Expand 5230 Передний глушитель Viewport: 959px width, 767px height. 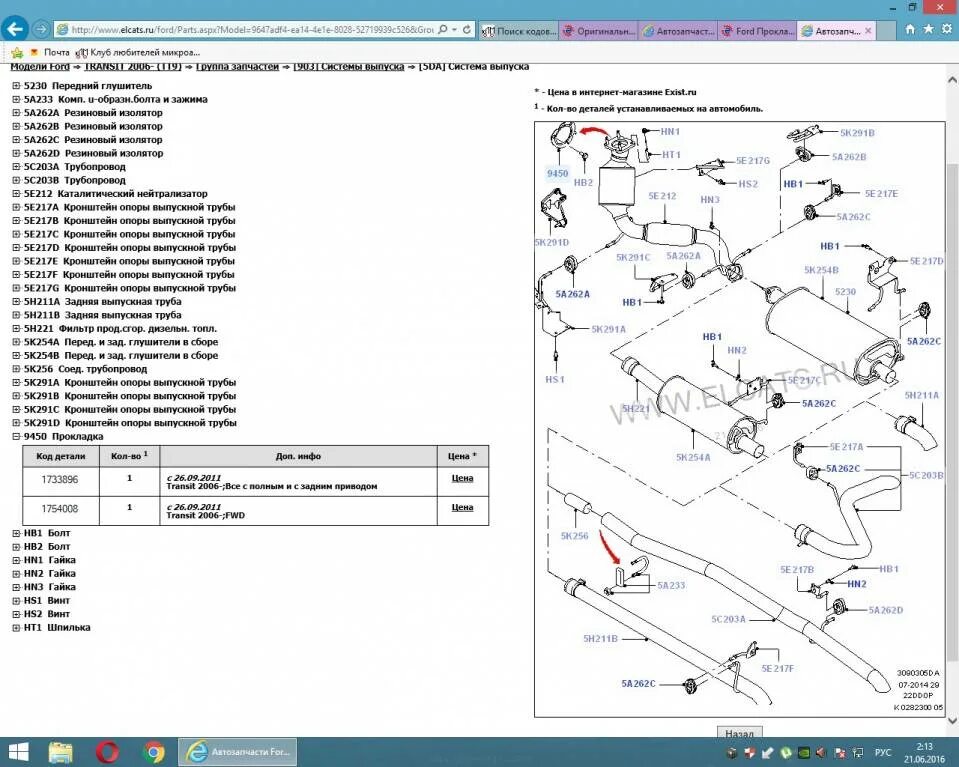[x=17, y=86]
